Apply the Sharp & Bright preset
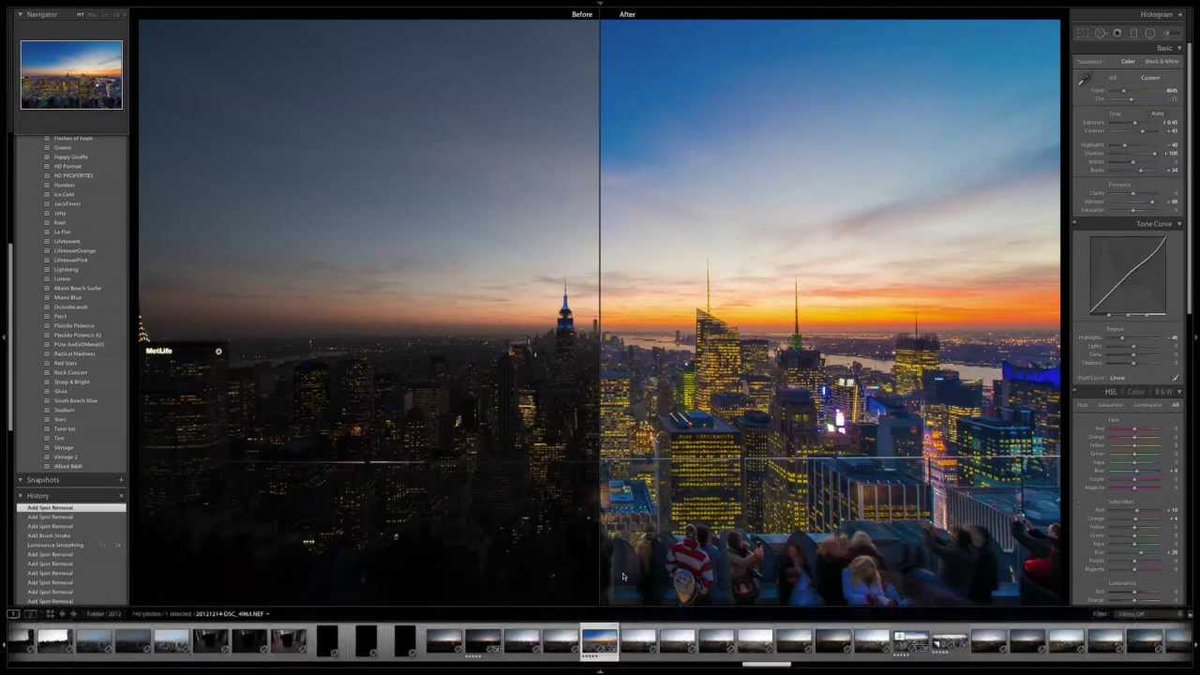 pyautogui.click(x=72, y=382)
